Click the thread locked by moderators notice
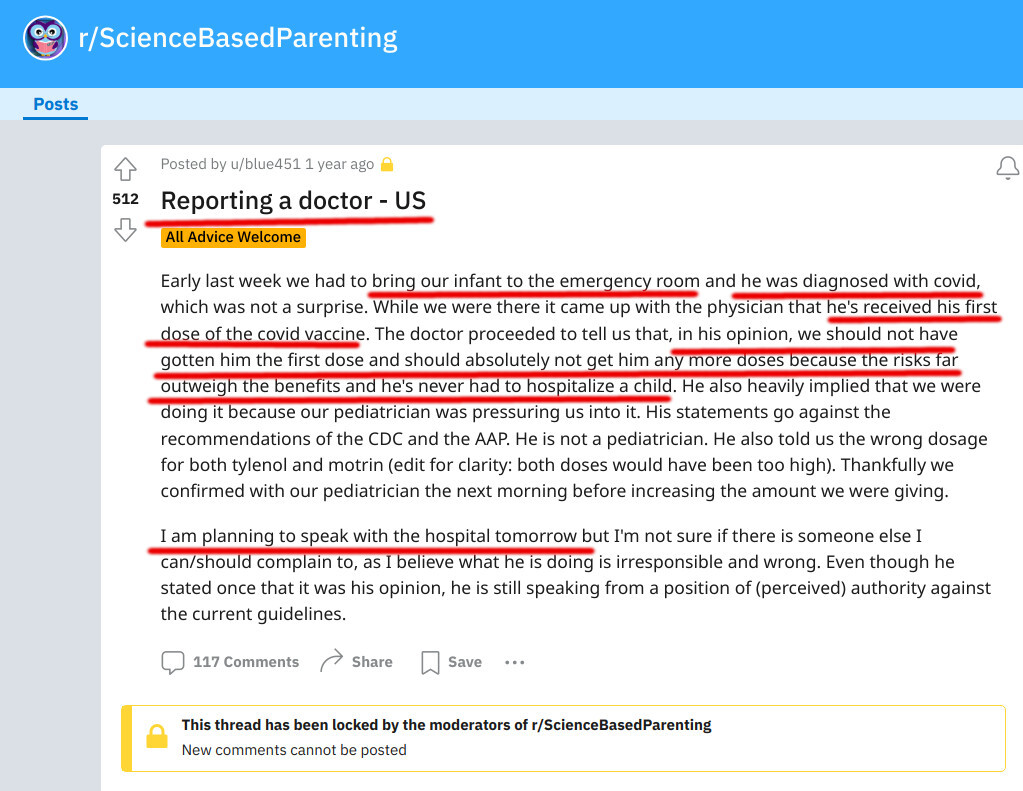This screenshot has width=1023, height=791. pos(446,725)
